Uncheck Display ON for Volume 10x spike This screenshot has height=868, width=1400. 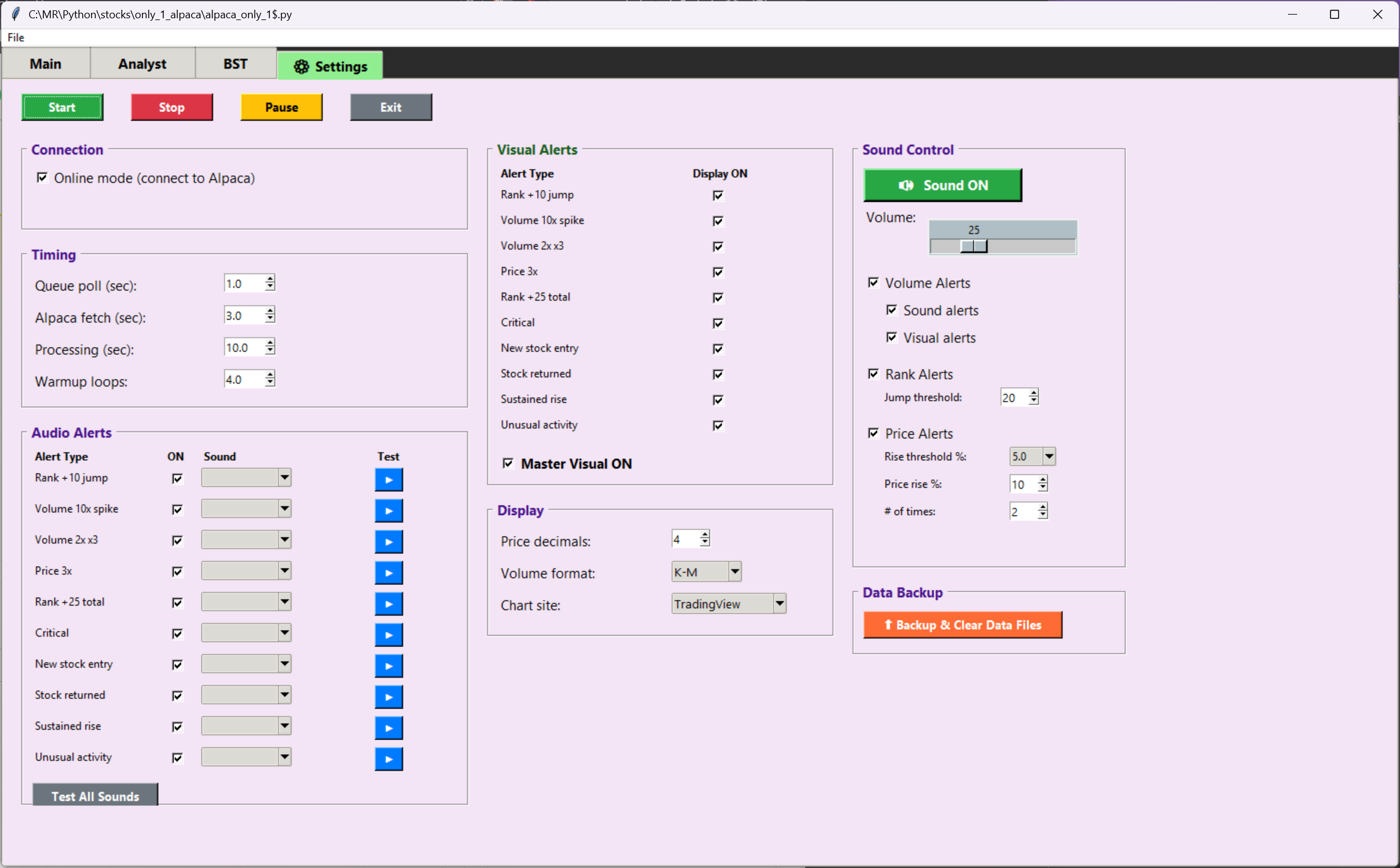[718, 220]
